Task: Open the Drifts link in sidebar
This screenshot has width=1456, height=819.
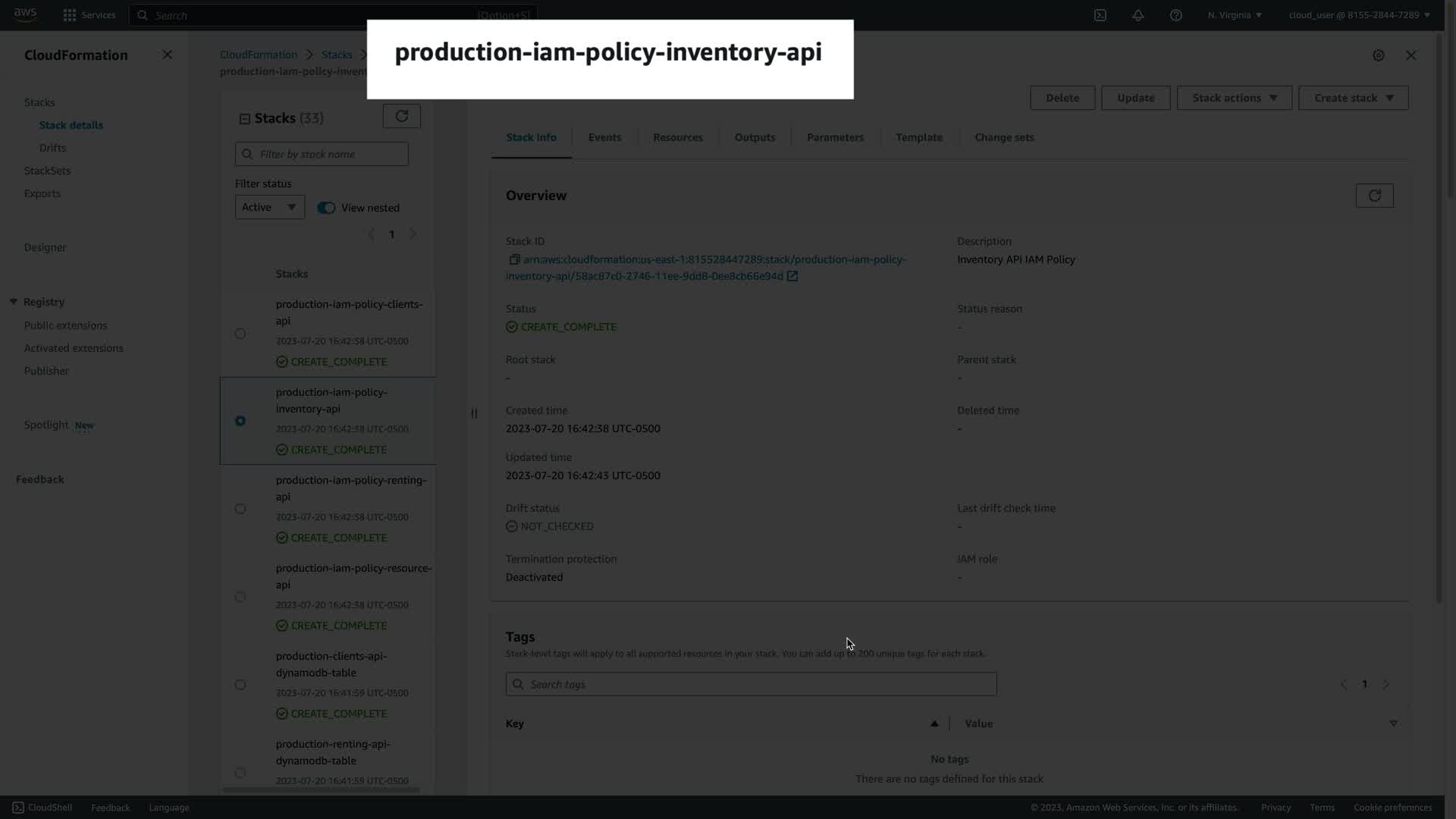Action: tap(52, 148)
